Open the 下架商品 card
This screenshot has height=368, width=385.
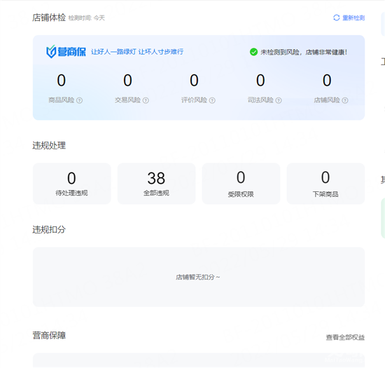[326, 184]
